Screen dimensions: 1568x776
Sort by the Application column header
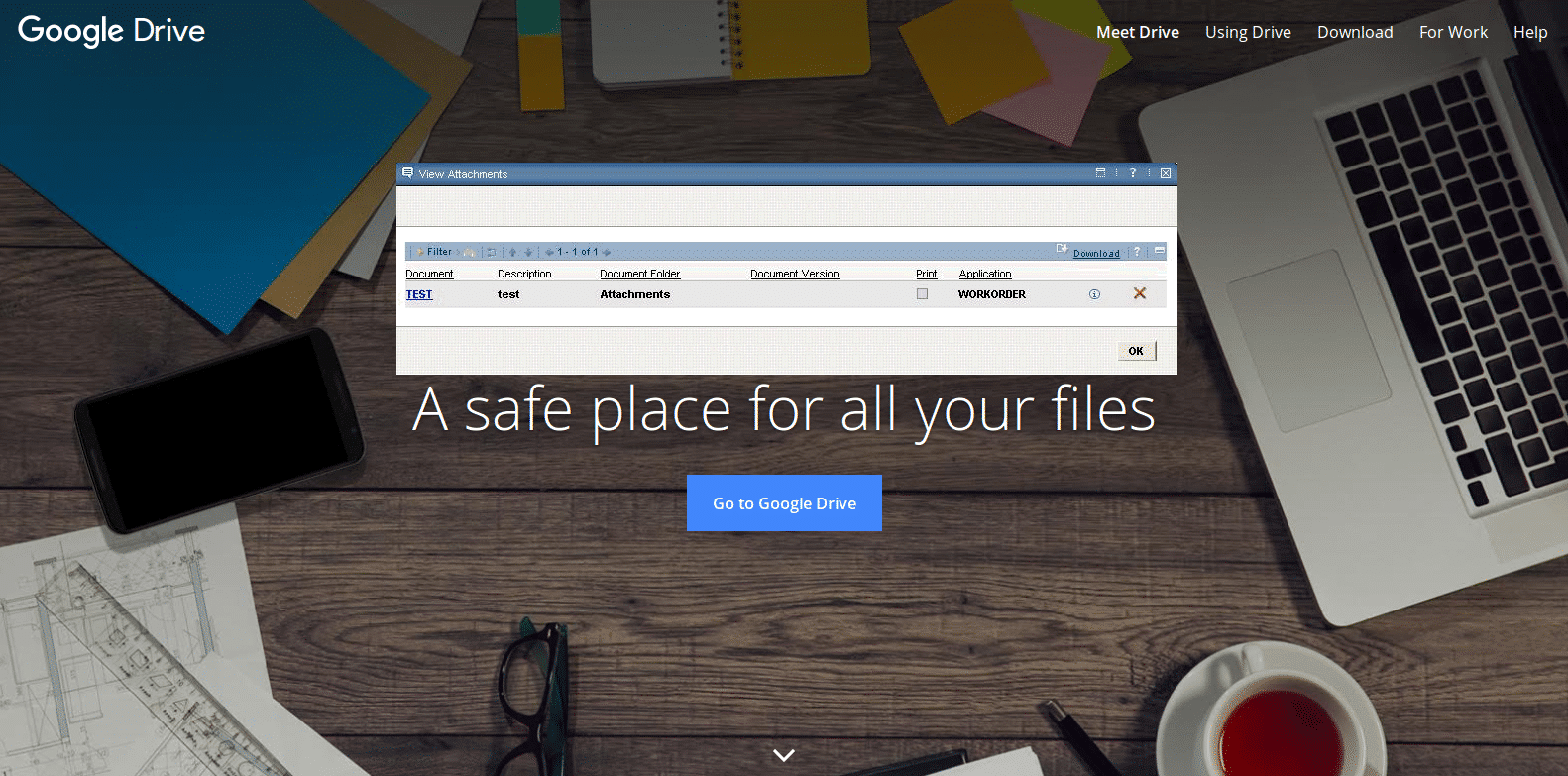985,274
